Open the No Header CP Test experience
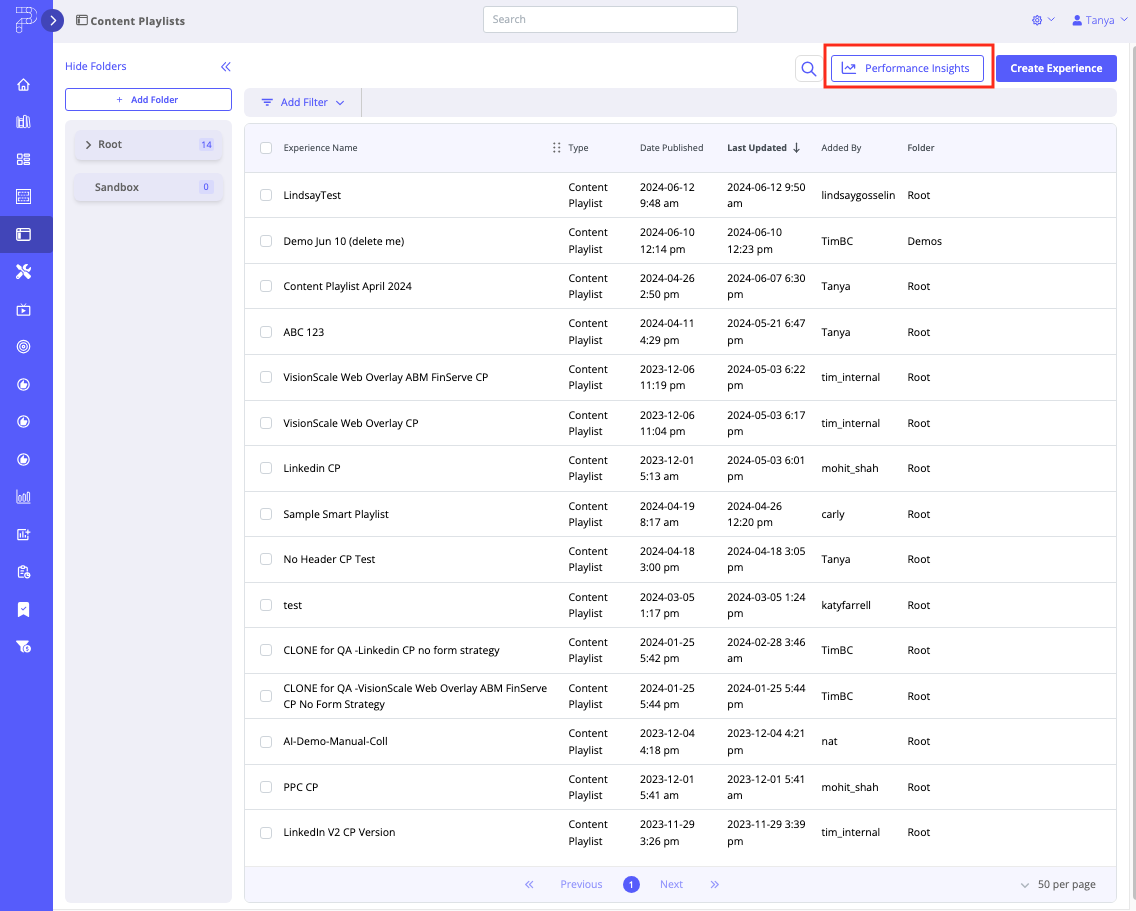The width and height of the screenshot is (1136, 911). pos(329,560)
